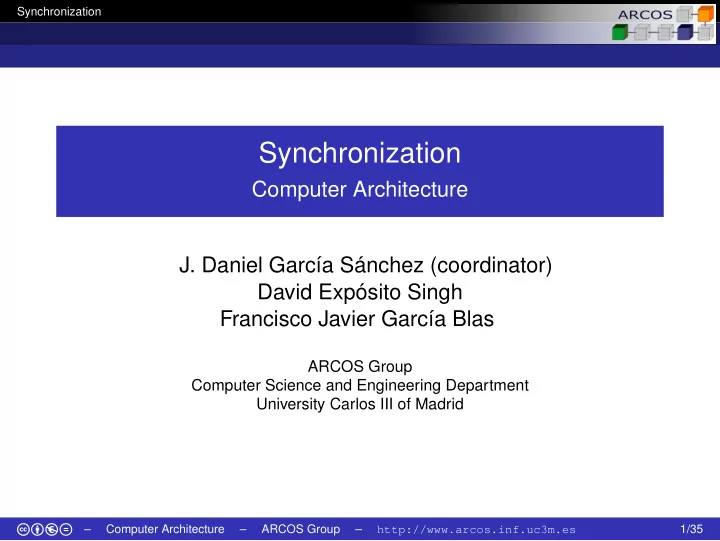Click 'Computer Architecture' in the footer bar
This screenshot has height=541, width=720.
(165, 529)
